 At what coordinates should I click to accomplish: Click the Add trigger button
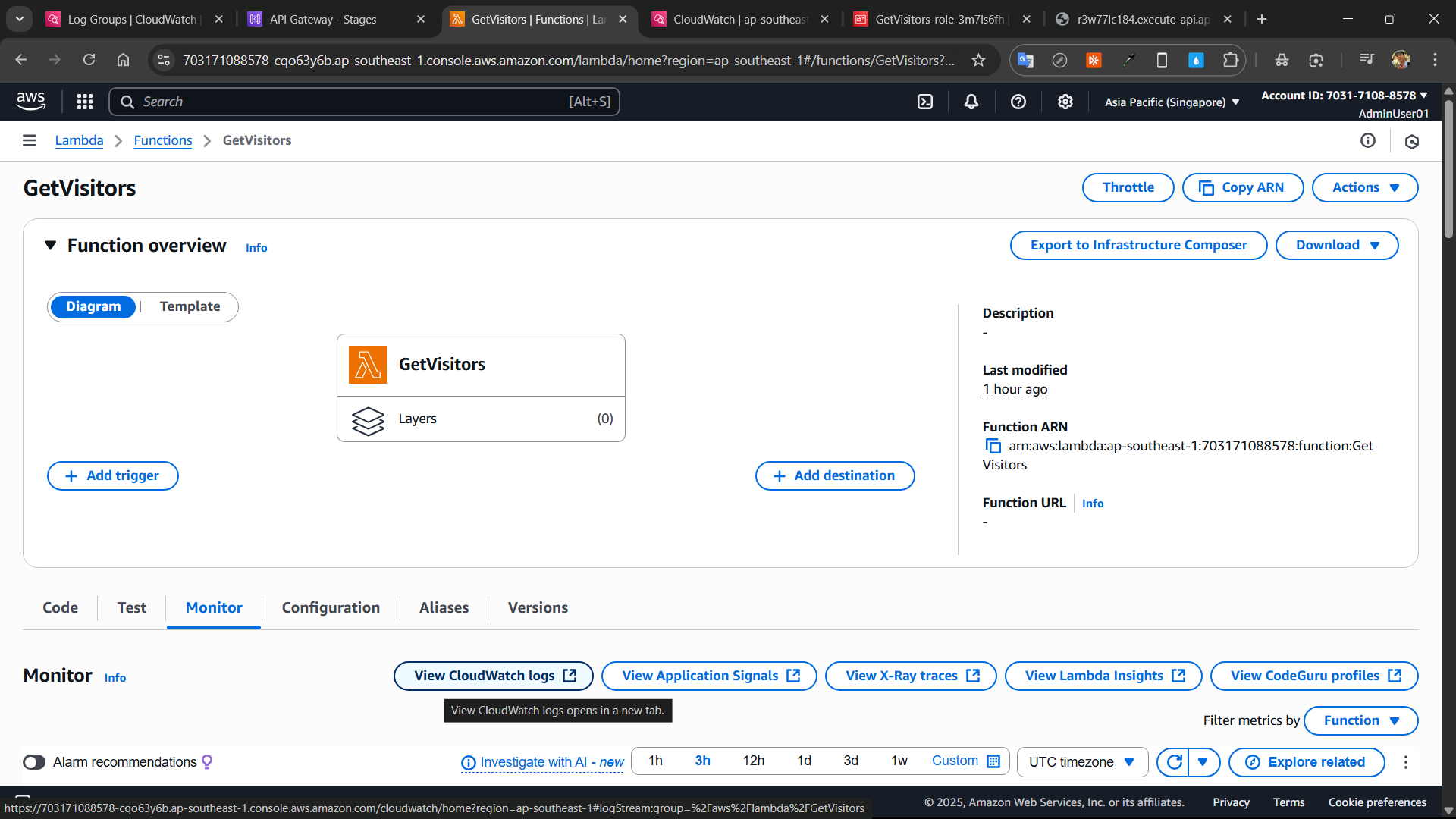click(x=113, y=475)
